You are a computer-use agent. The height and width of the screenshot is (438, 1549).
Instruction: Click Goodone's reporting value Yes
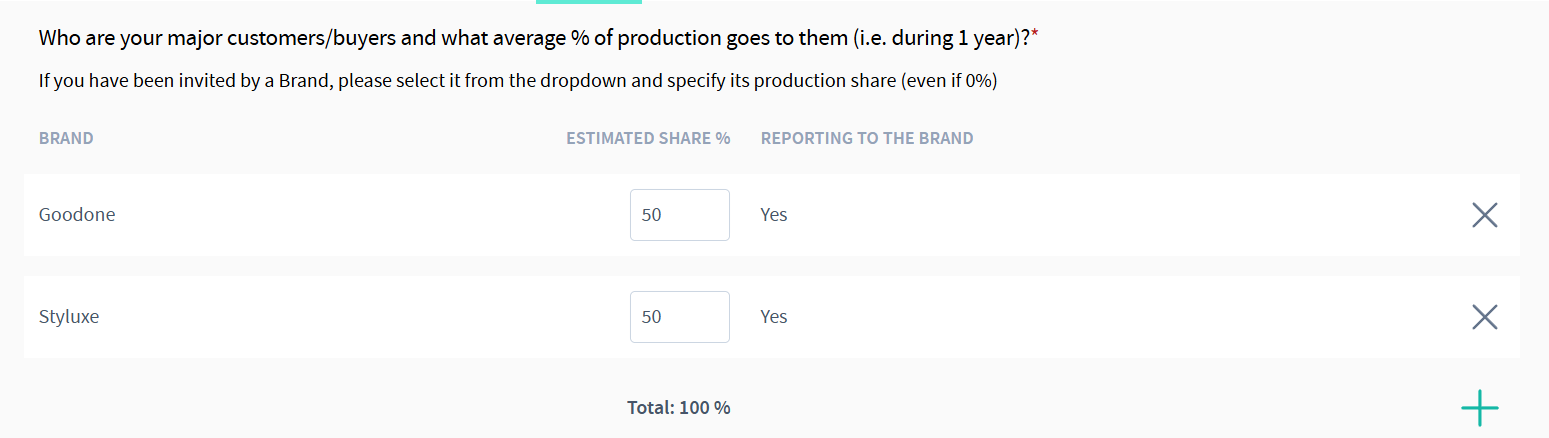(x=774, y=215)
